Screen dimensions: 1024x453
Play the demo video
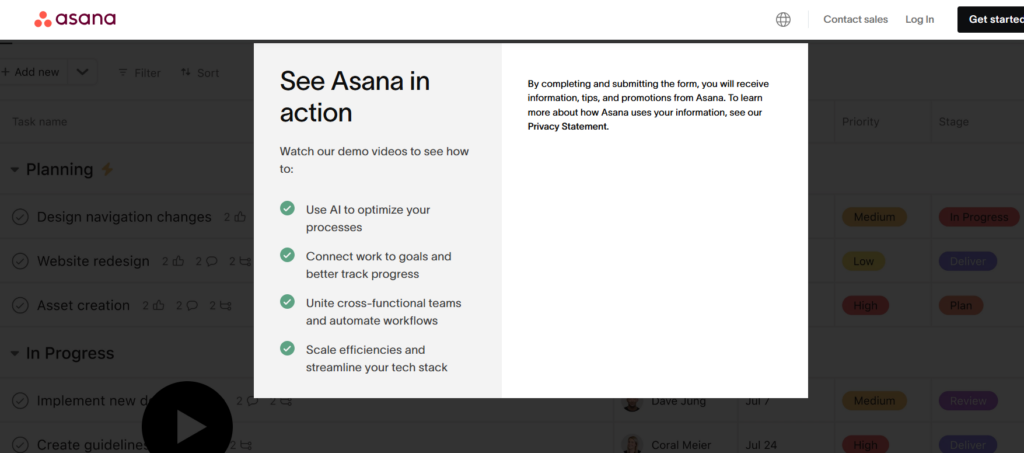coord(187,426)
